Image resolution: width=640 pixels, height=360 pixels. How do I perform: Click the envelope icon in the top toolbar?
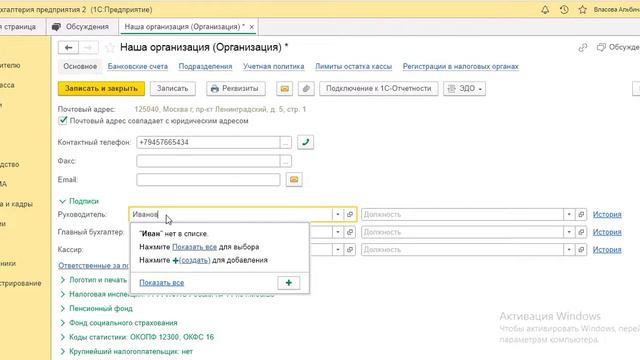(x=284, y=89)
